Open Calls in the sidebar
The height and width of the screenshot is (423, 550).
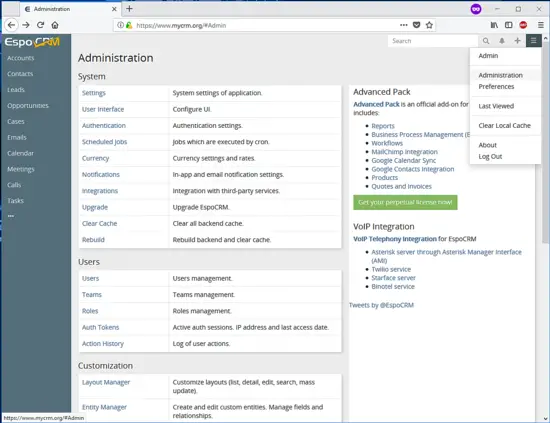[x=14, y=185]
